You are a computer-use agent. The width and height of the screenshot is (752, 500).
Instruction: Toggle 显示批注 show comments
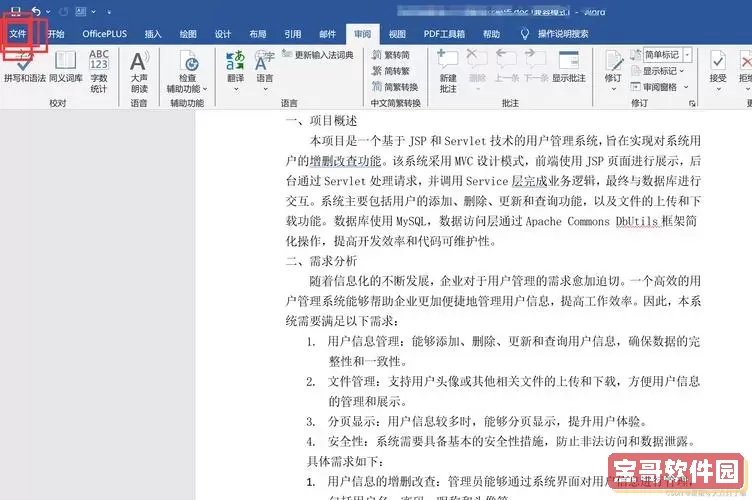(x=569, y=66)
